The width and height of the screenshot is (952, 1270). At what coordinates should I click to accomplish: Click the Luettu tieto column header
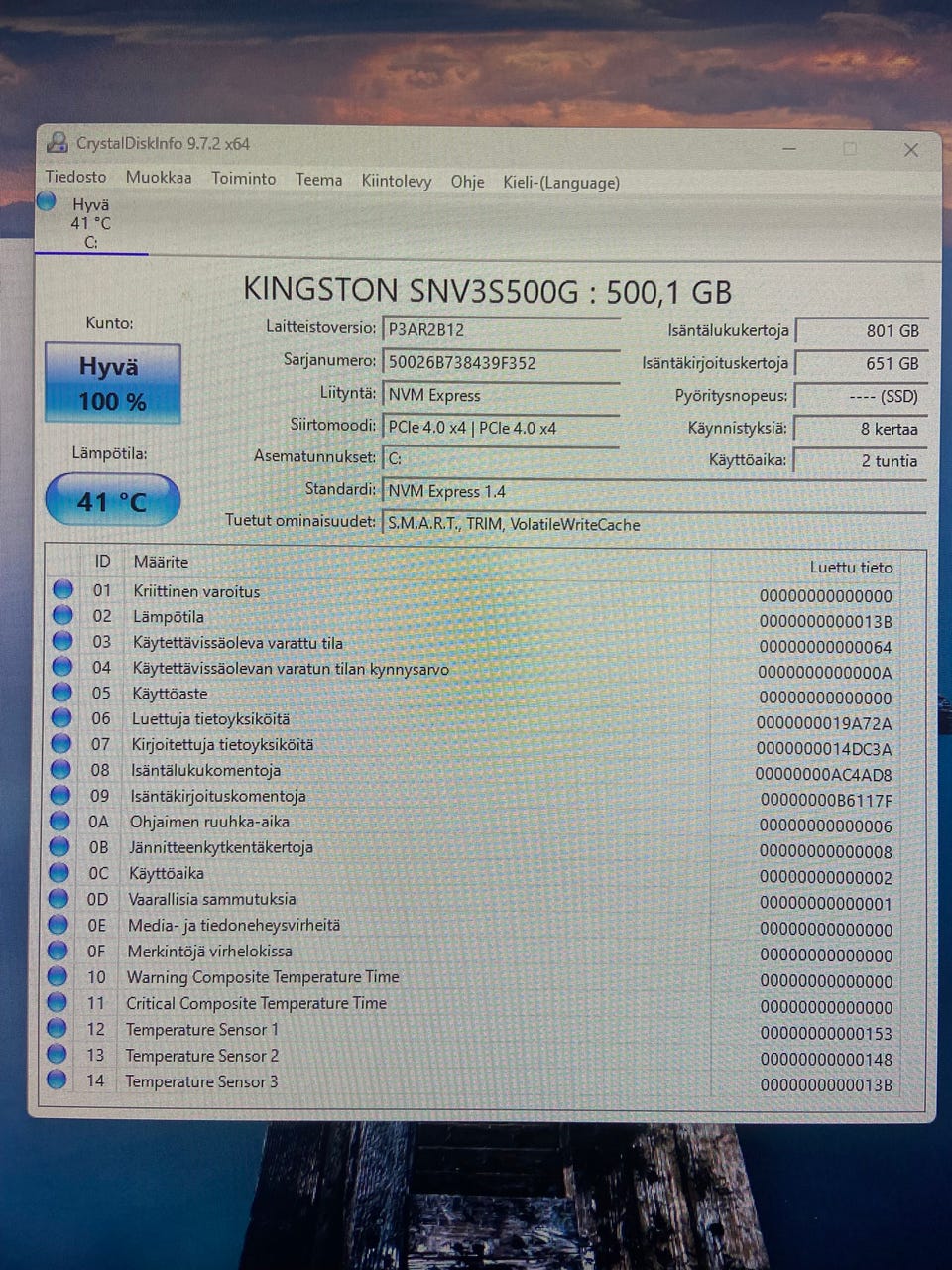point(851,568)
